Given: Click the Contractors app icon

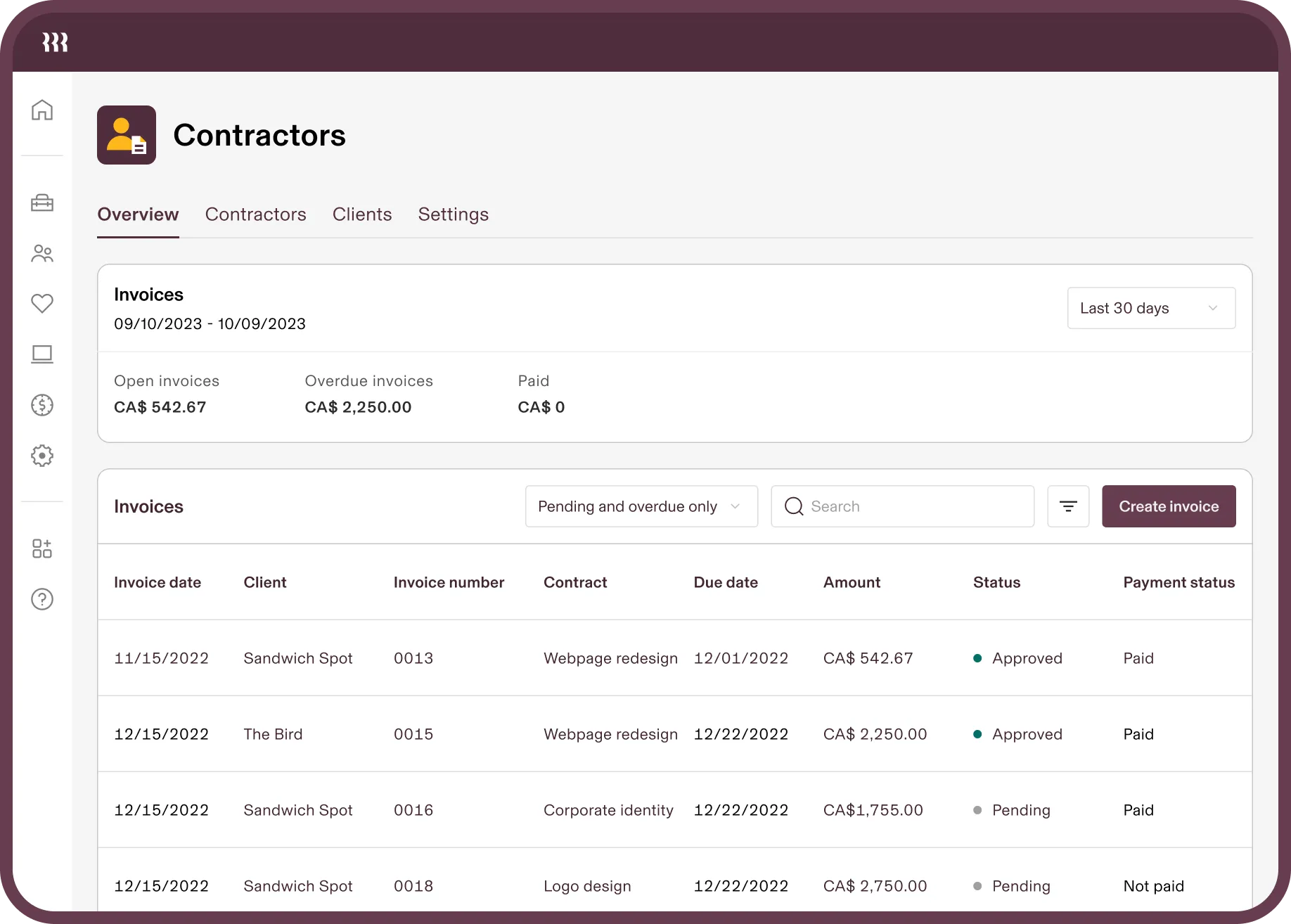Looking at the screenshot, I should (x=127, y=135).
